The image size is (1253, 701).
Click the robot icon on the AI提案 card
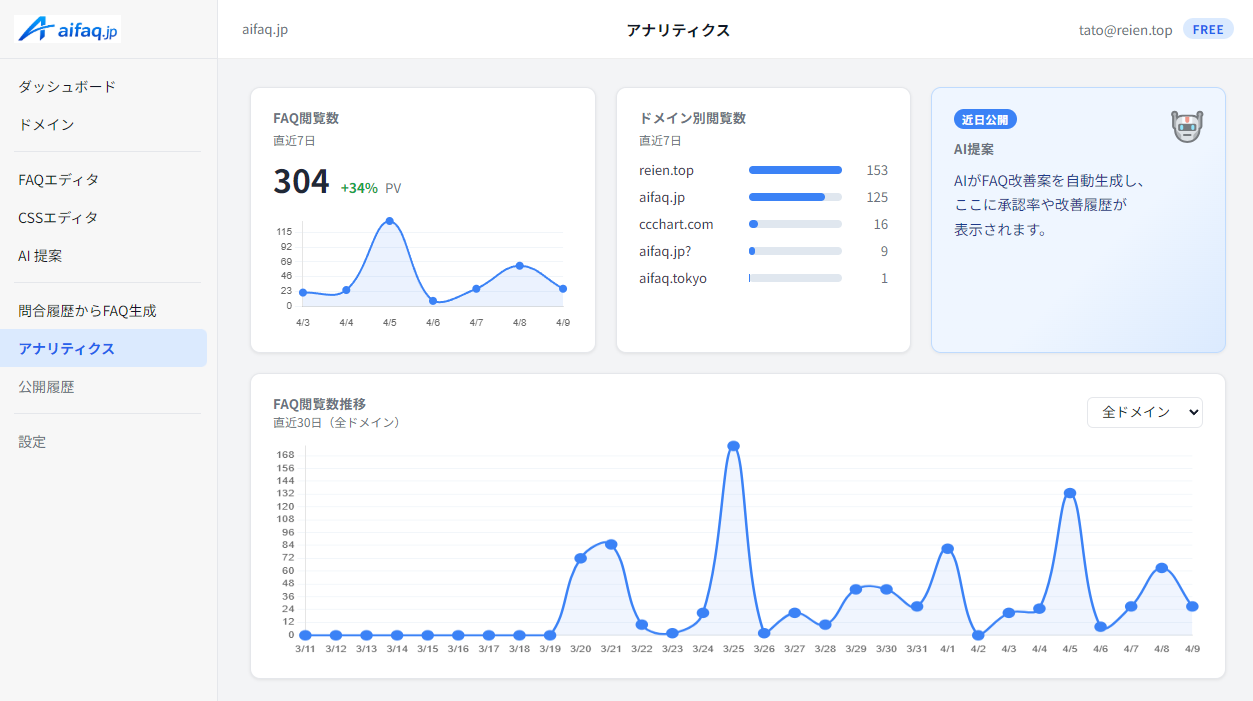[x=1186, y=125]
